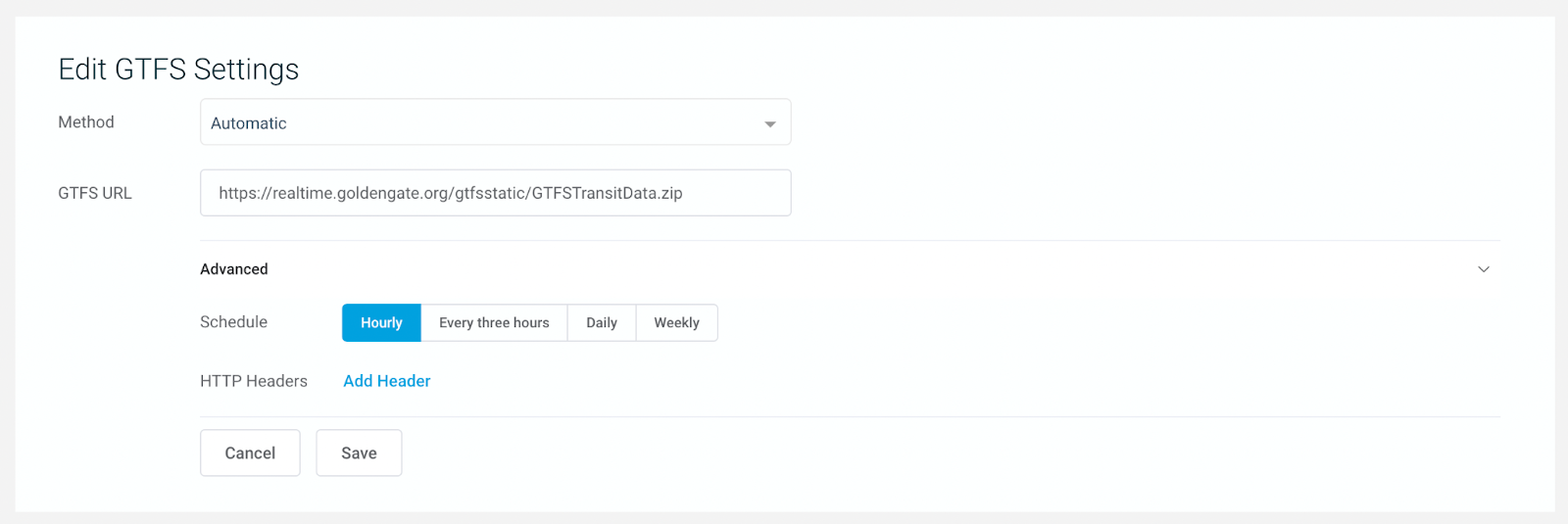Click blank panel area beside Save button
This screenshot has height=524, width=1568.
[x=882, y=453]
